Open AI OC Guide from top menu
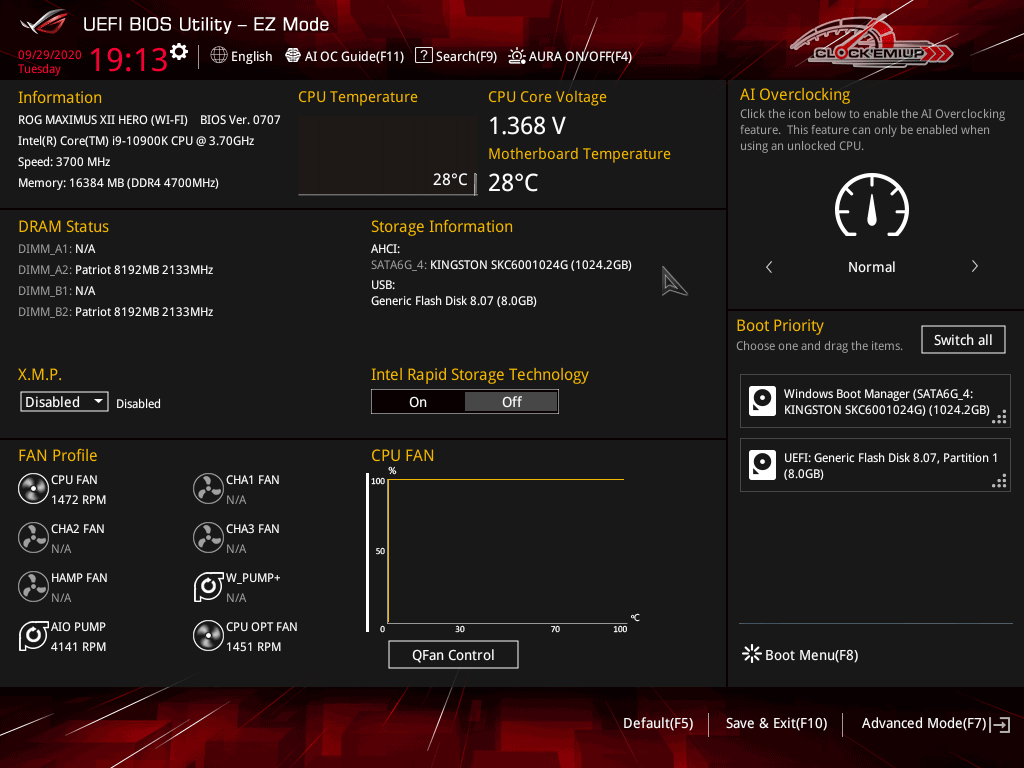This screenshot has width=1024, height=768. (345, 57)
